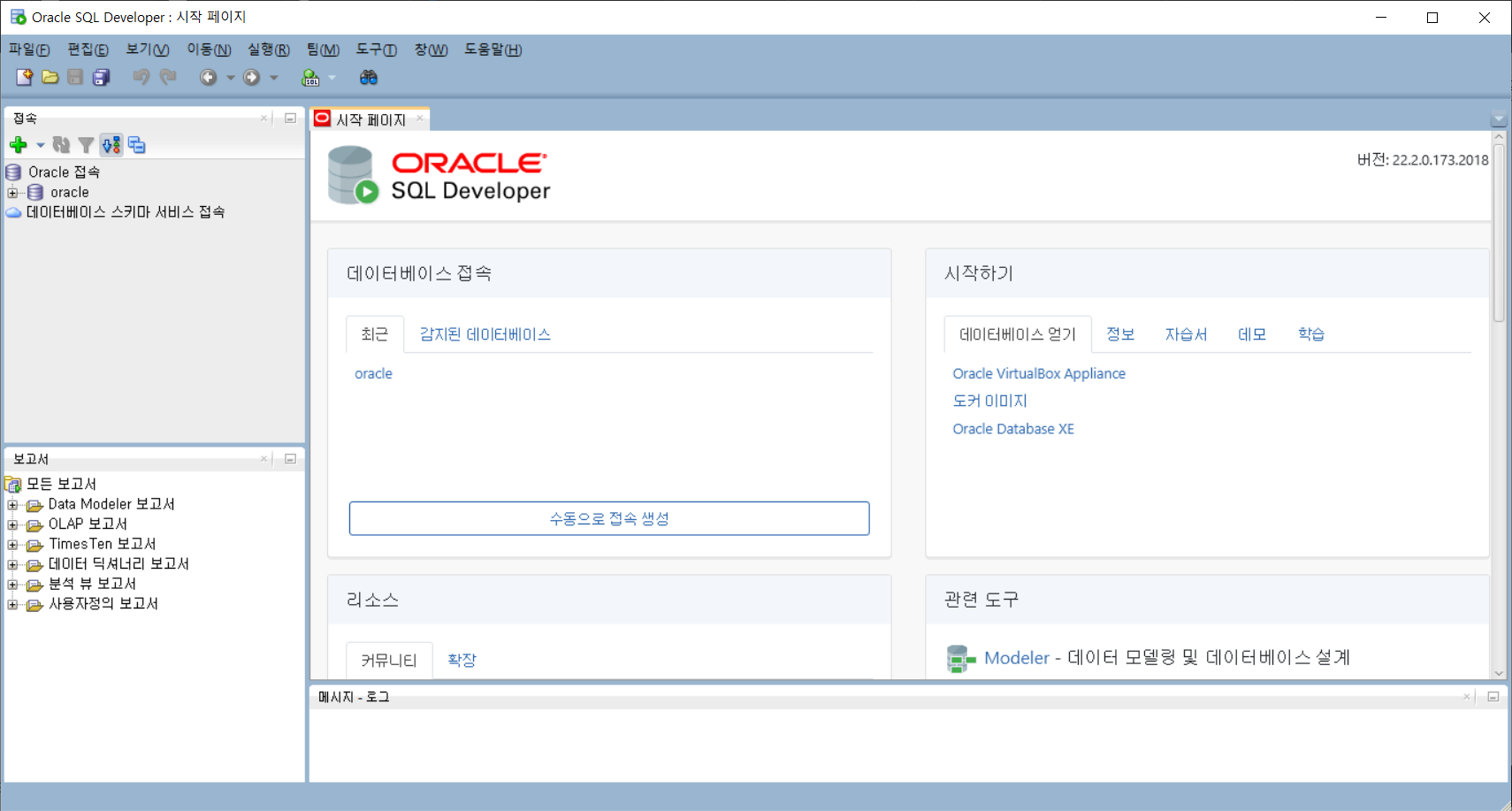Open the 보기(V) menu
This screenshot has height=811, width=1512.
tap(148, 50)
